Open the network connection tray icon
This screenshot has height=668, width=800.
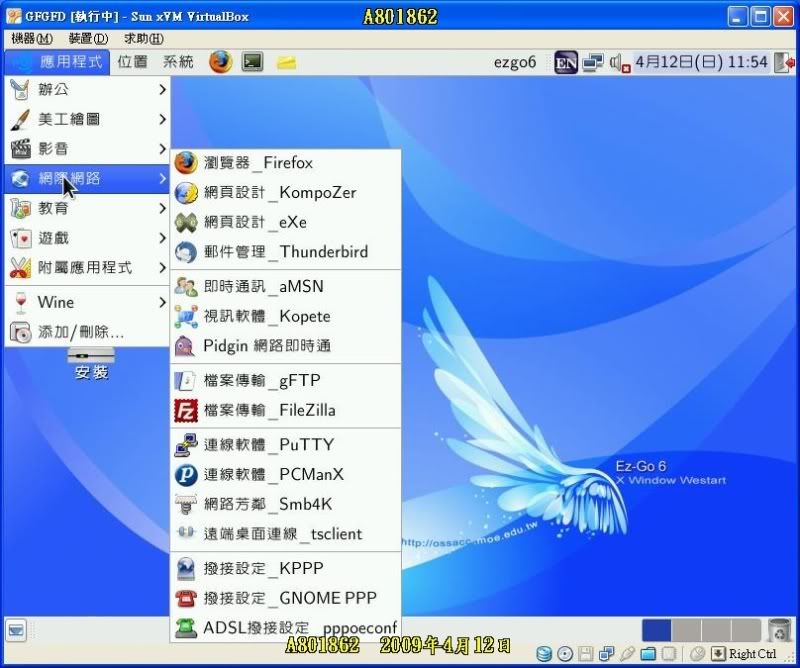coord(593,62)
